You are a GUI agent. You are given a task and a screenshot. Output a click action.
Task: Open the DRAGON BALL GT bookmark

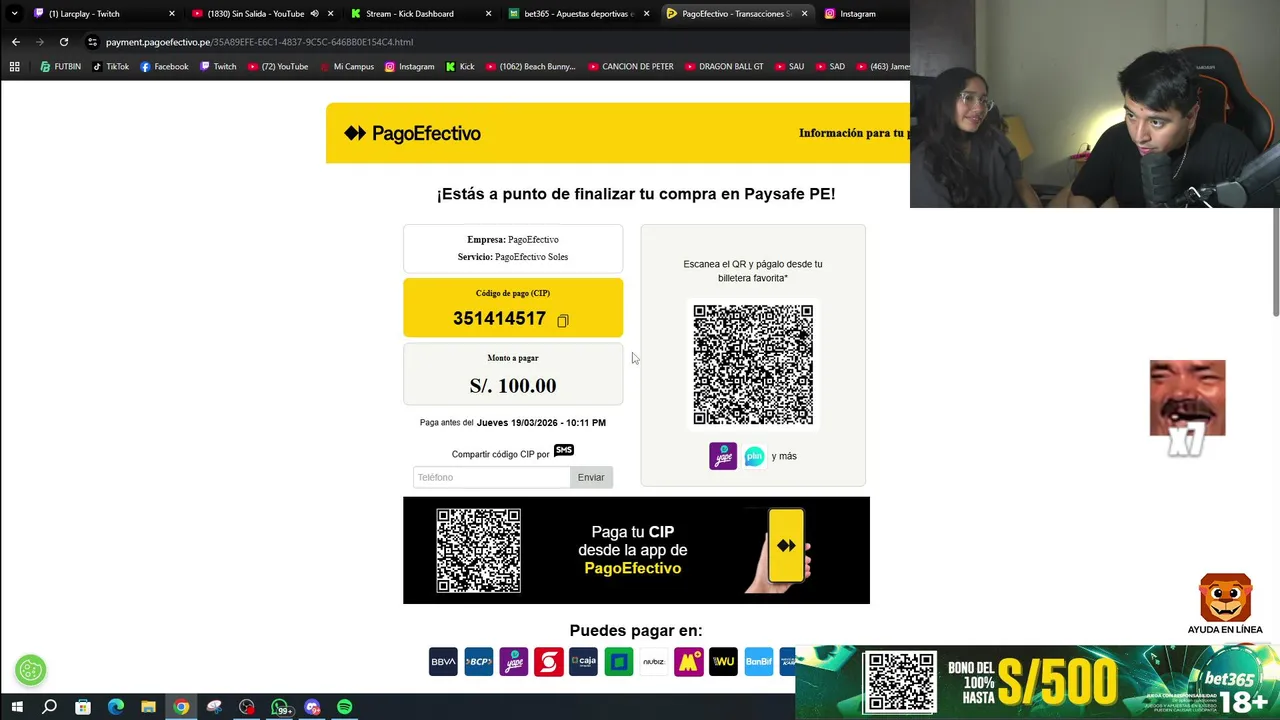point(723,67)
